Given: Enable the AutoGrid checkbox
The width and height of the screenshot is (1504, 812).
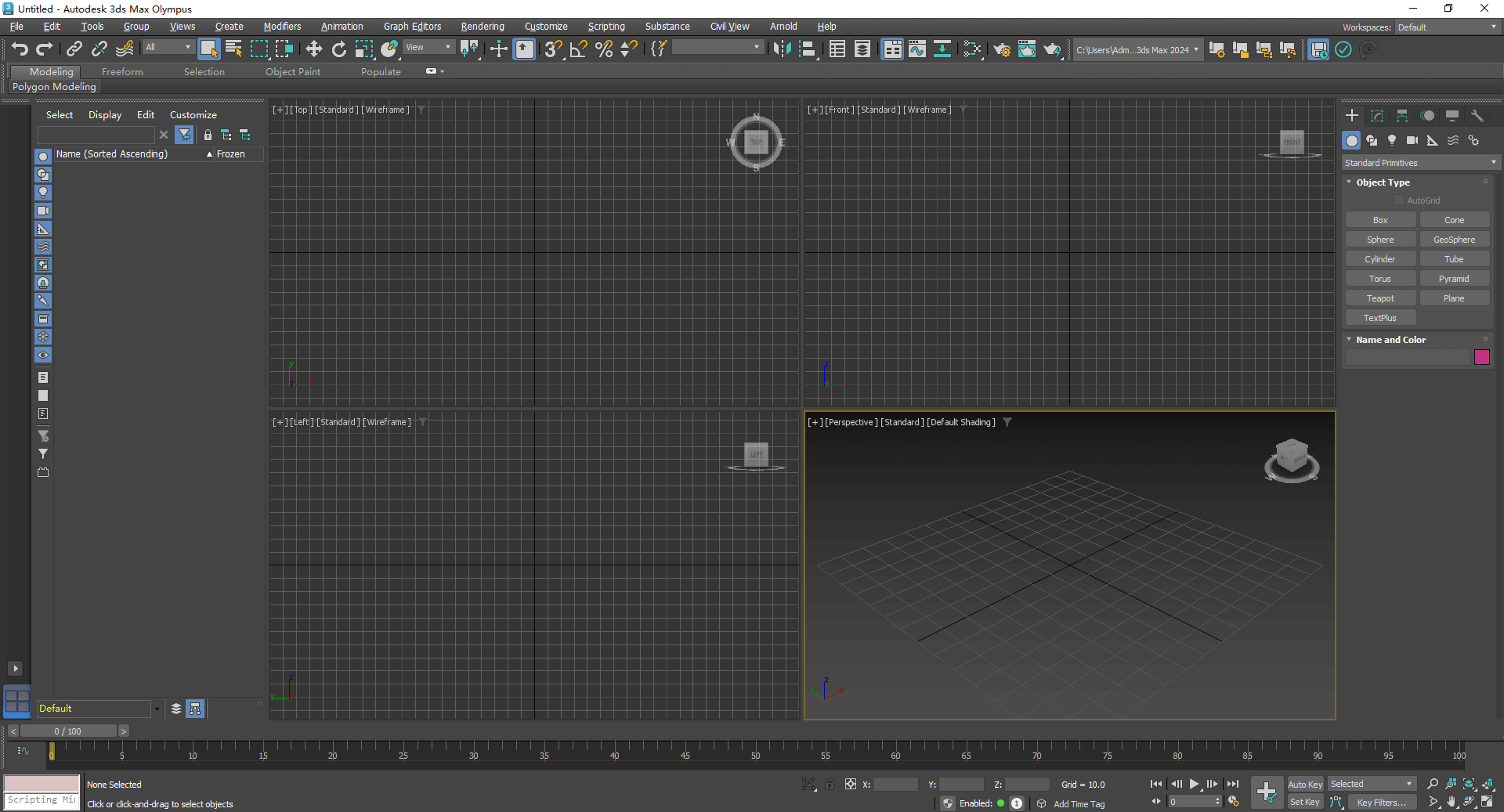Looking at the screenshot, I should point(1398,200).
